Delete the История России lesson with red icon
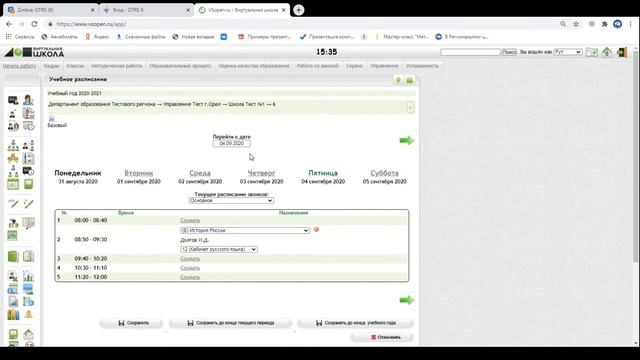This screenshot has height=360, width=640. point(316,230)
